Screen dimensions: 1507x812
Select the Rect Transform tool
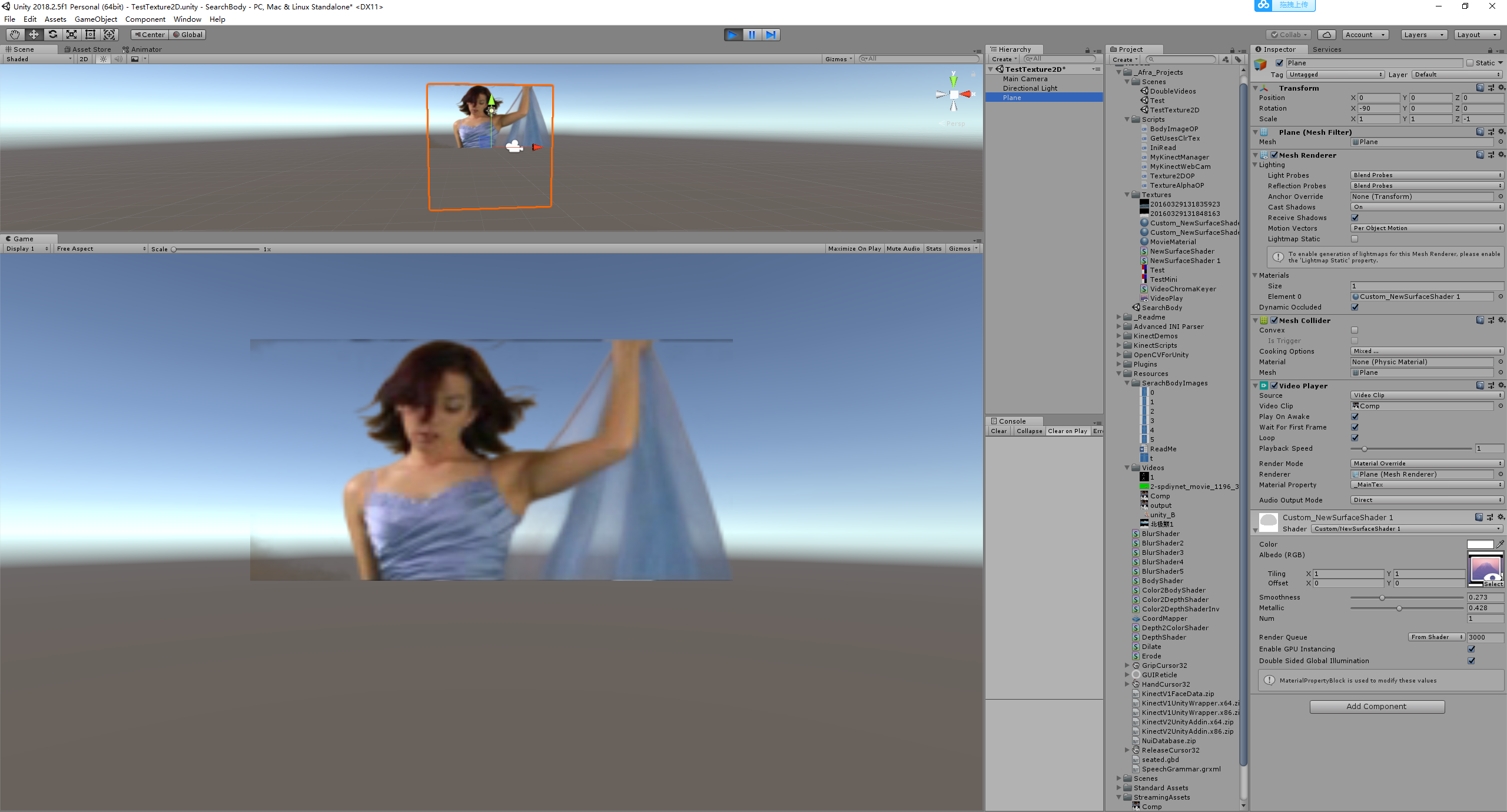click(x=90, y=35)
